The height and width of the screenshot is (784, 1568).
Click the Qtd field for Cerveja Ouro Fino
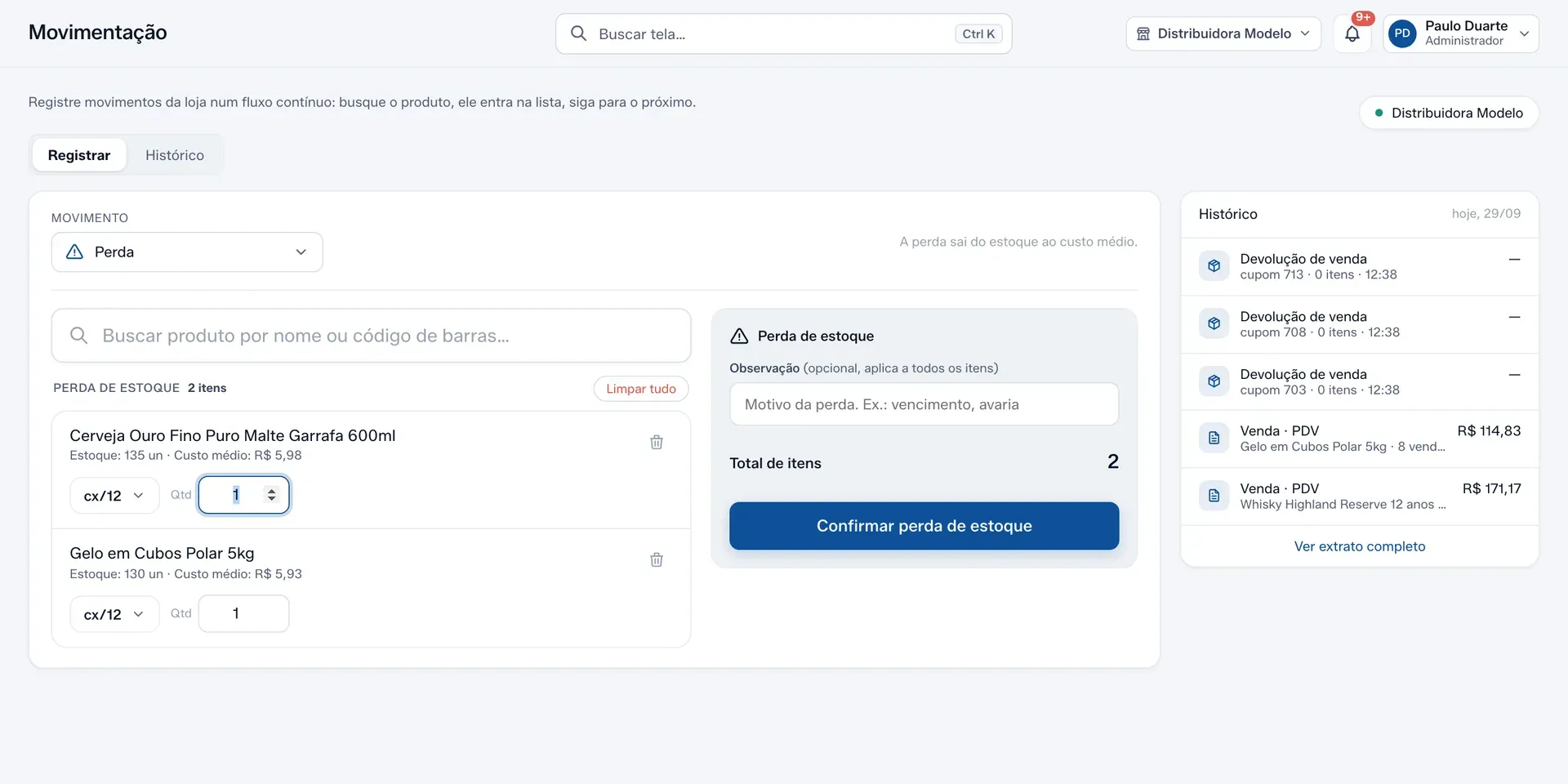pos(243,495)
